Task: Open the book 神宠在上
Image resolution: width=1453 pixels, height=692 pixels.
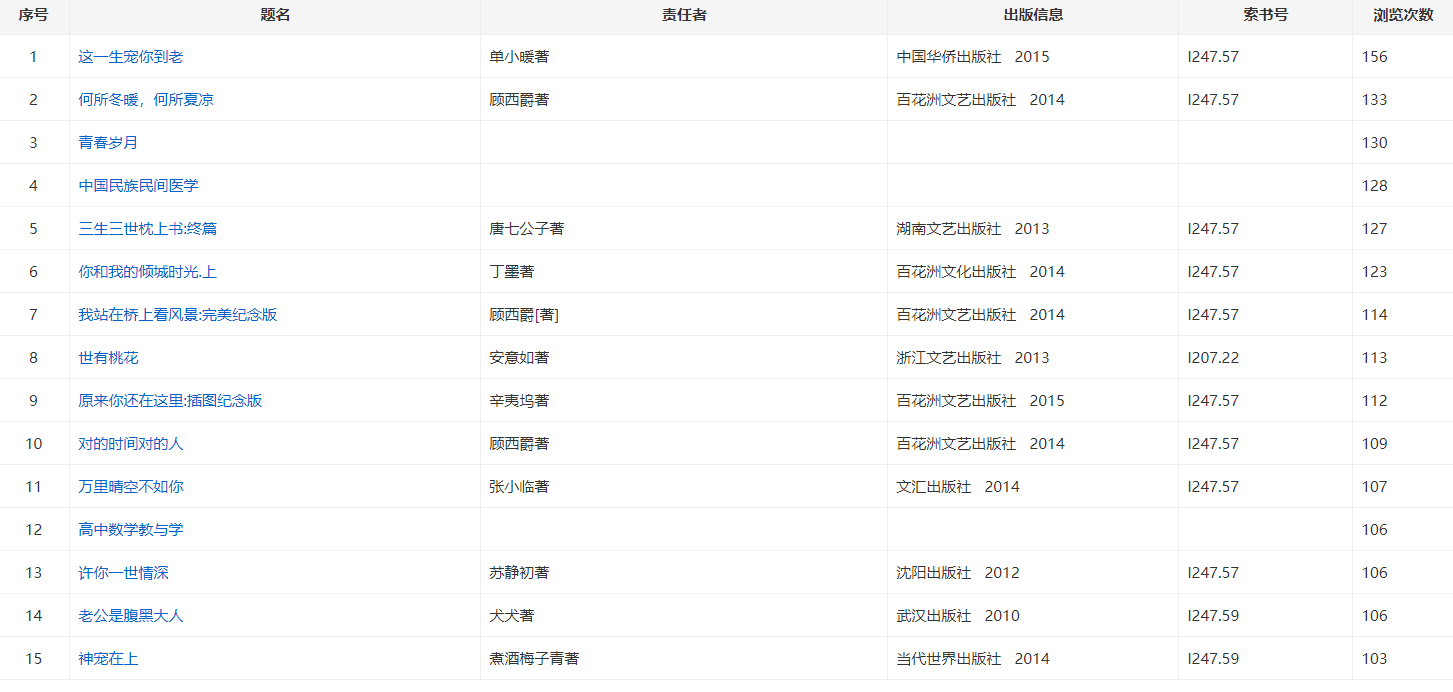Action: click(108, 659)
